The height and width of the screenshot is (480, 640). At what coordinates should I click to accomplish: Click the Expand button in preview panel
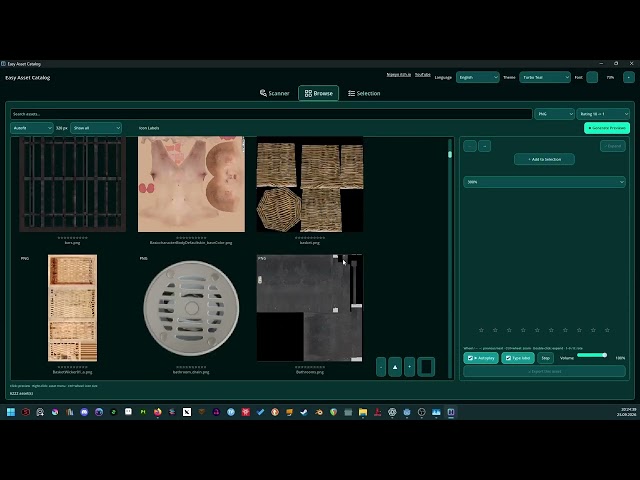(613, 146)
